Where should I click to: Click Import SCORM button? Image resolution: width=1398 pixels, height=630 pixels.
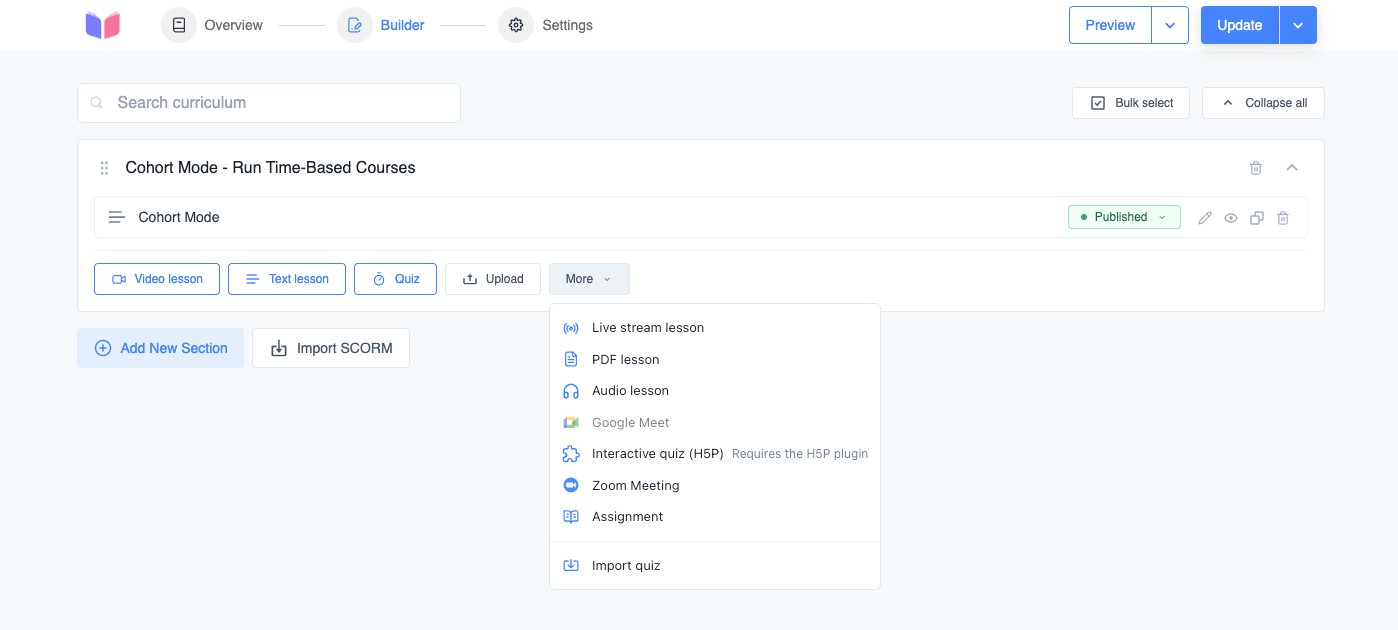click(x=331, y=348)
